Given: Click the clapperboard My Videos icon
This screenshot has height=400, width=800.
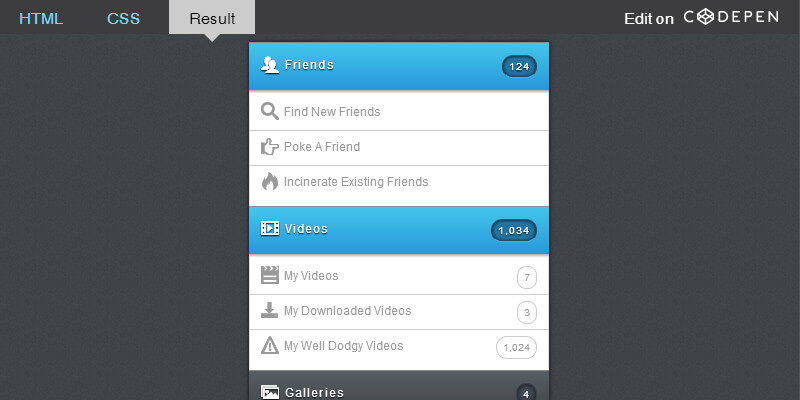Looking at the screenshot, I should coord(269,275).
